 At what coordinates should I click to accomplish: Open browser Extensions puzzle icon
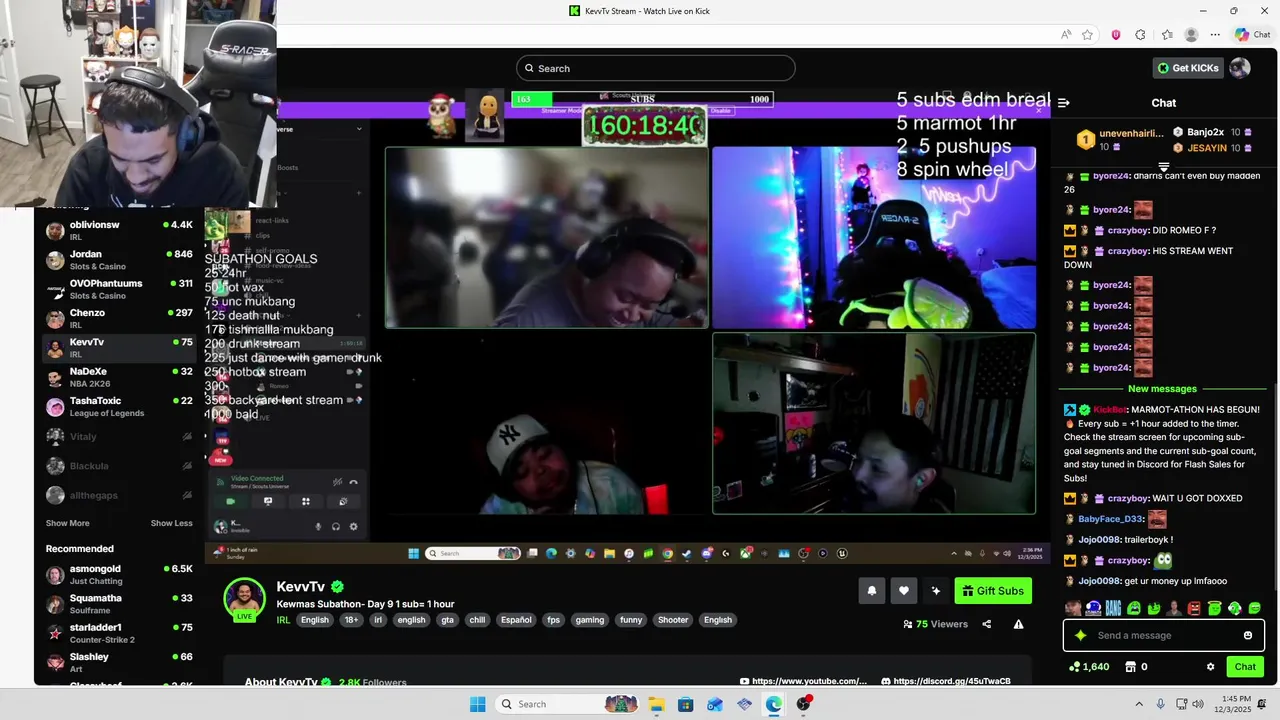click(x=1140, y=35)
